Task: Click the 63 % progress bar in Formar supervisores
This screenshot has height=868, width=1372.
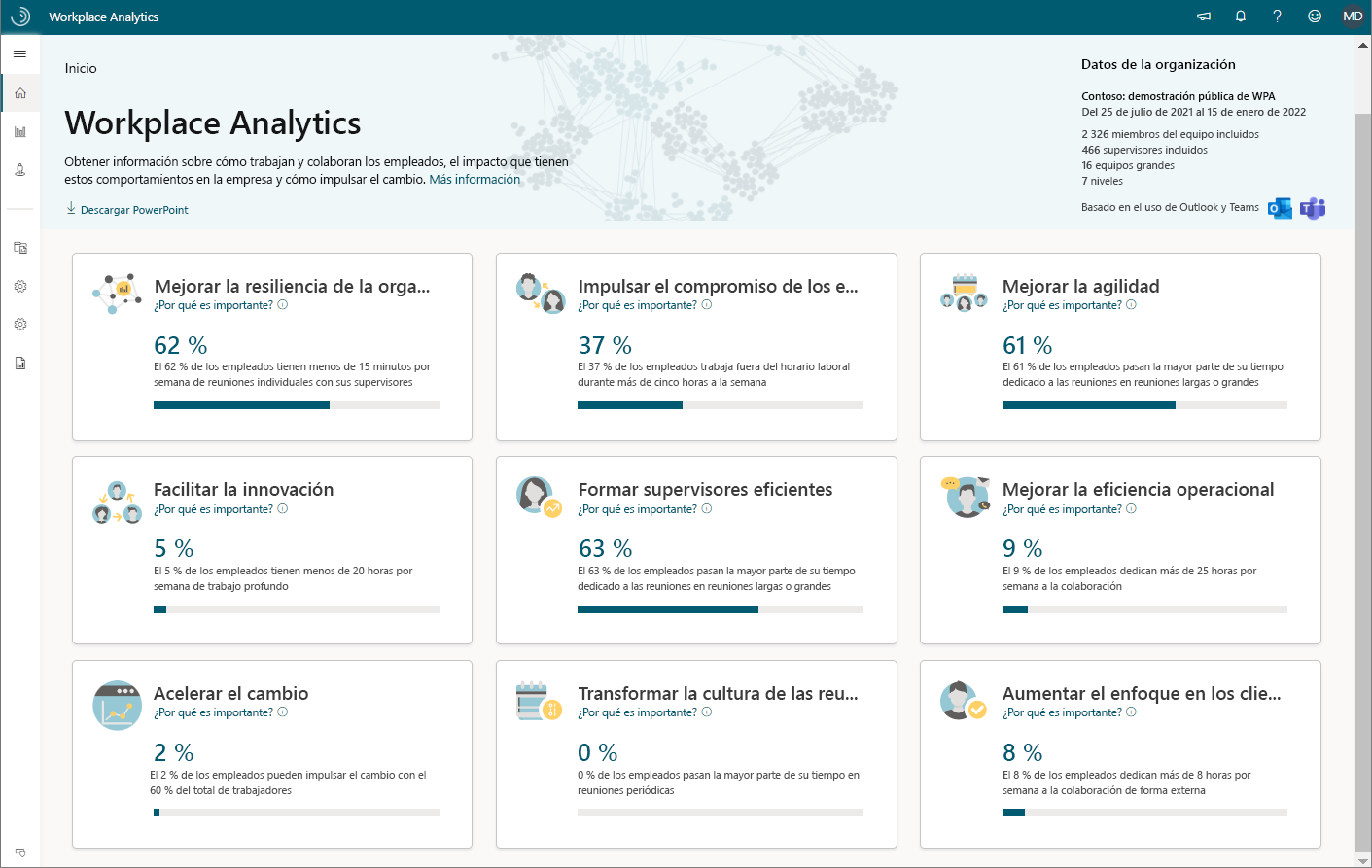Action: pyautogui.click(x=721, y=609)
